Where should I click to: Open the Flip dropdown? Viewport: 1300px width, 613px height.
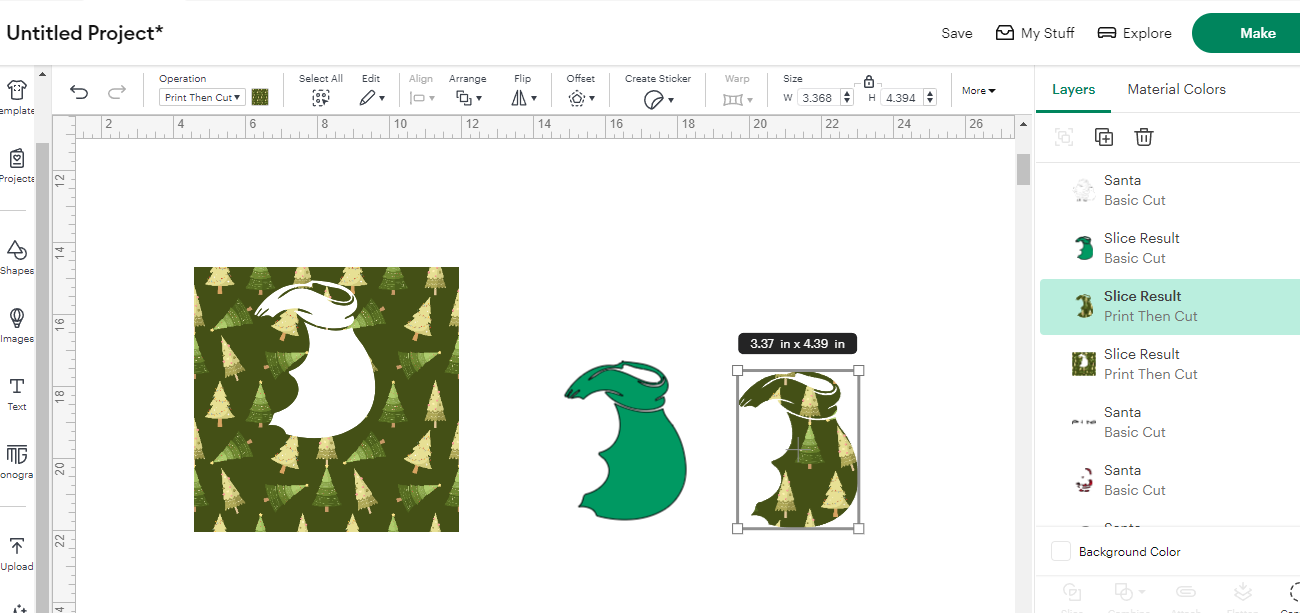523,98
